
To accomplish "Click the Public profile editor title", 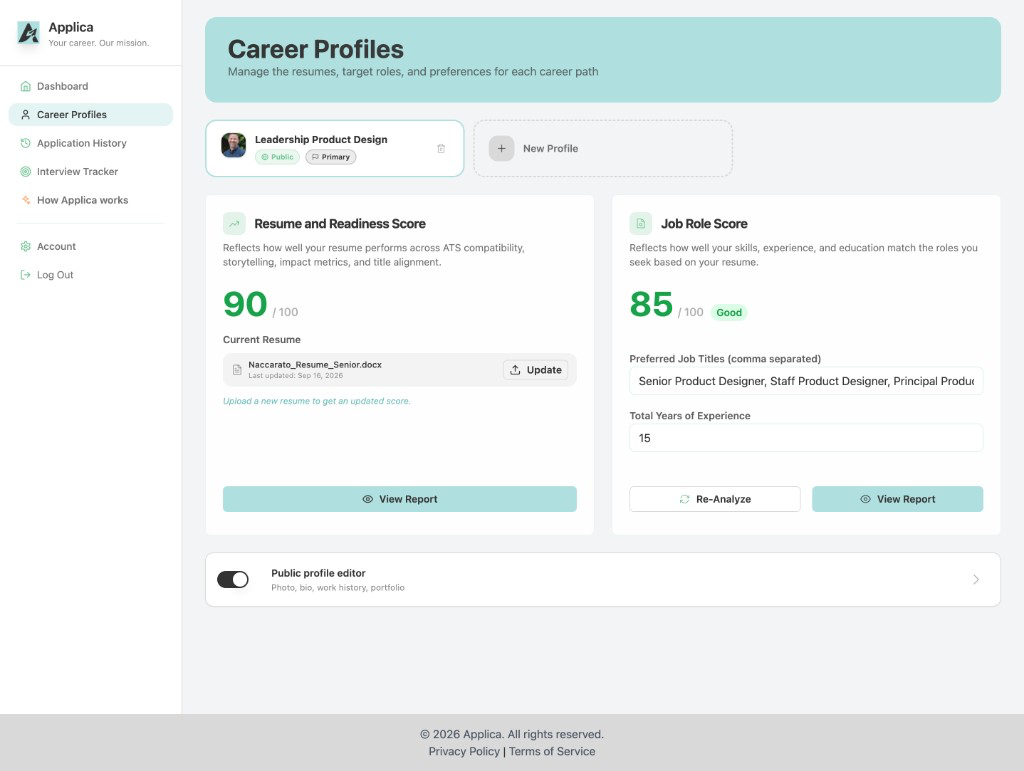I will [x=318, y=573].
